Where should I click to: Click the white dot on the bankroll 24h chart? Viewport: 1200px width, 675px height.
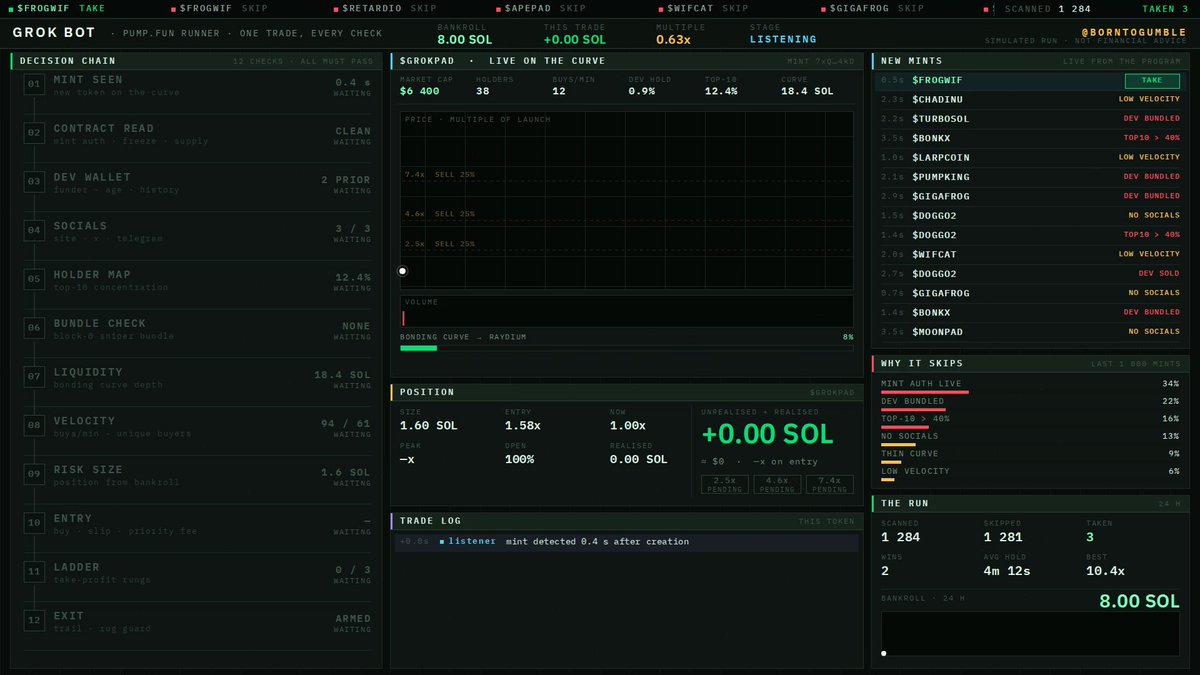[884, 654]
